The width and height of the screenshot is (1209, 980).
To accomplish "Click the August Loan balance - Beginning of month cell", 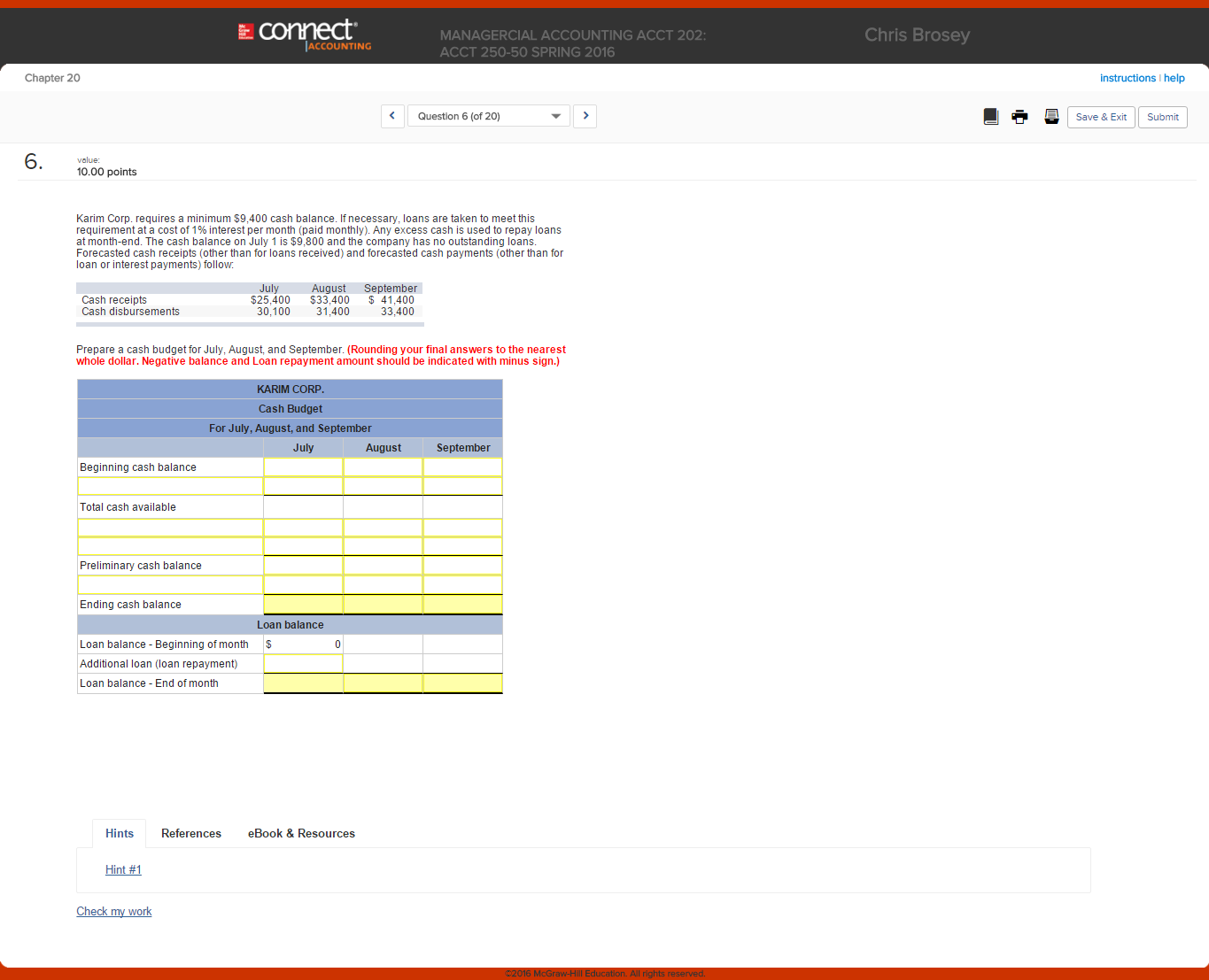I will click(383, 644).
